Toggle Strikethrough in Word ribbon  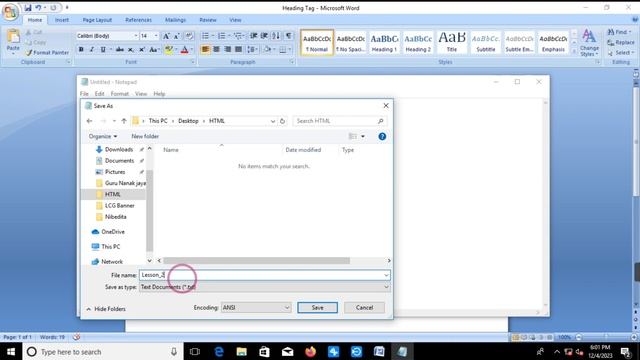pyautogui.click(x=120, y=49)
